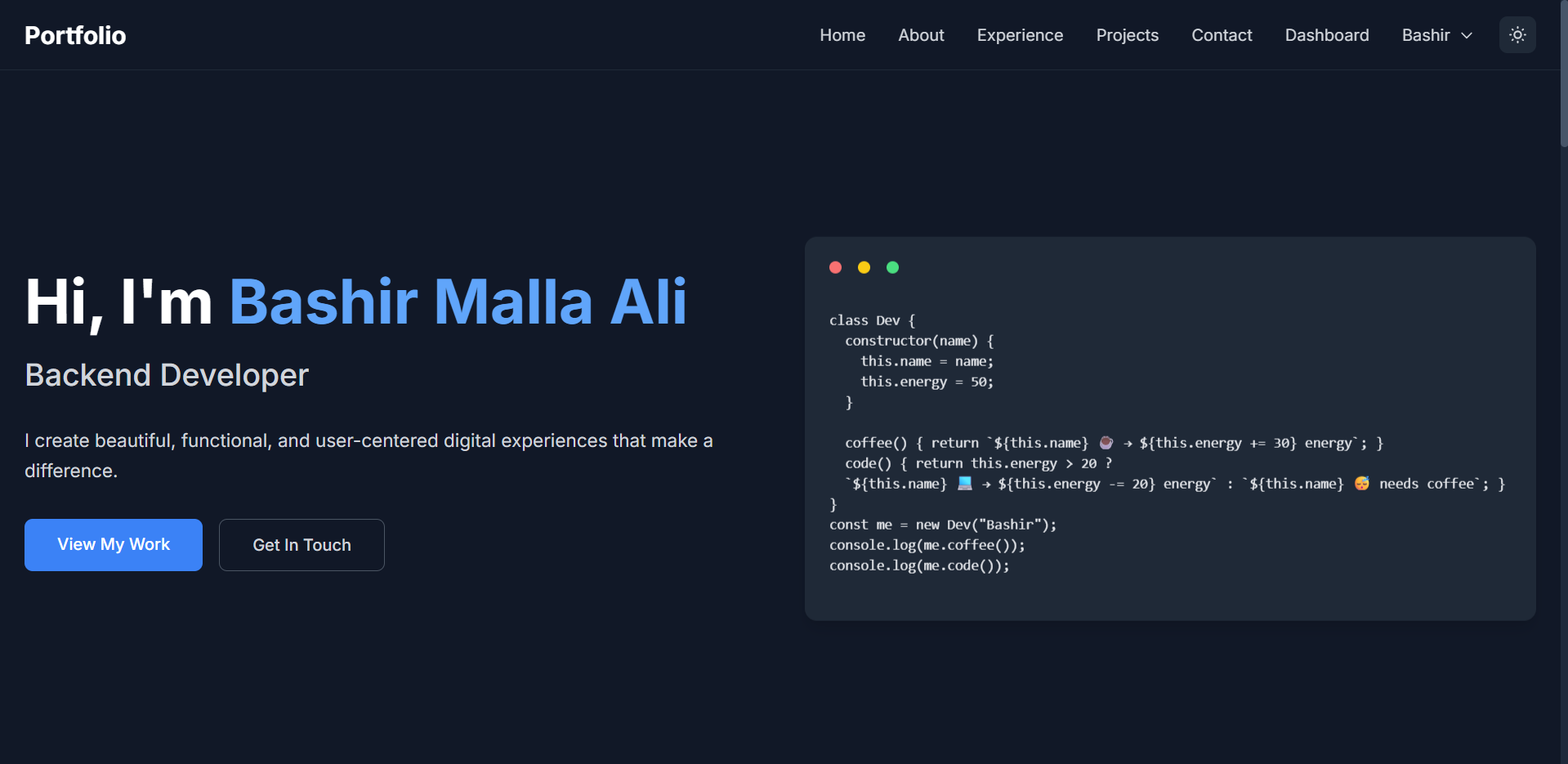Collapse the Bashir user menu
Image resolution: width=1568 pixels, height=764 pixels.
click(x=1436, y=34)
